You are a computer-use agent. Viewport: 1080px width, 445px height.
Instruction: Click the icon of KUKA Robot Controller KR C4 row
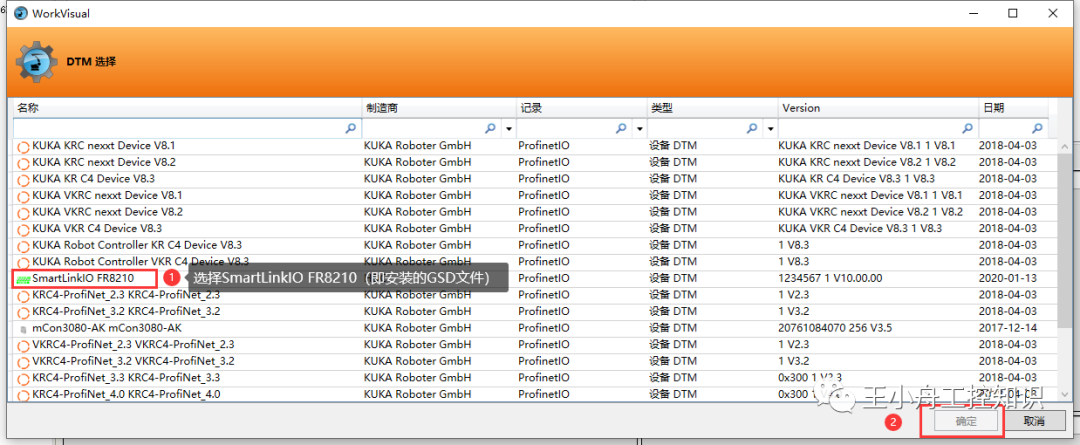click(23, 246)
